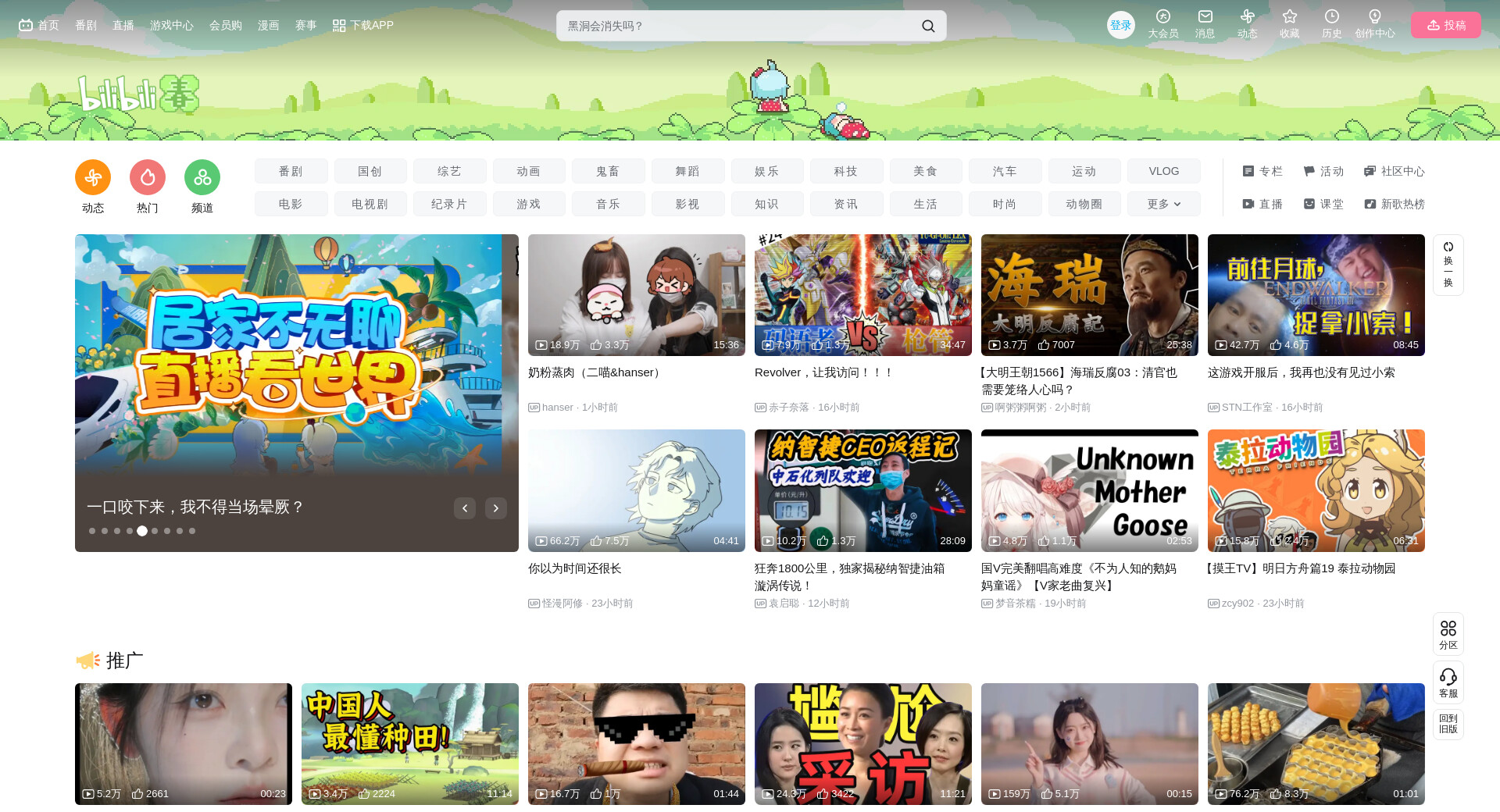Open 番剧 in top navigation
The width and height of the screenshot is (1500, 812).
click(x=86, y=25)
